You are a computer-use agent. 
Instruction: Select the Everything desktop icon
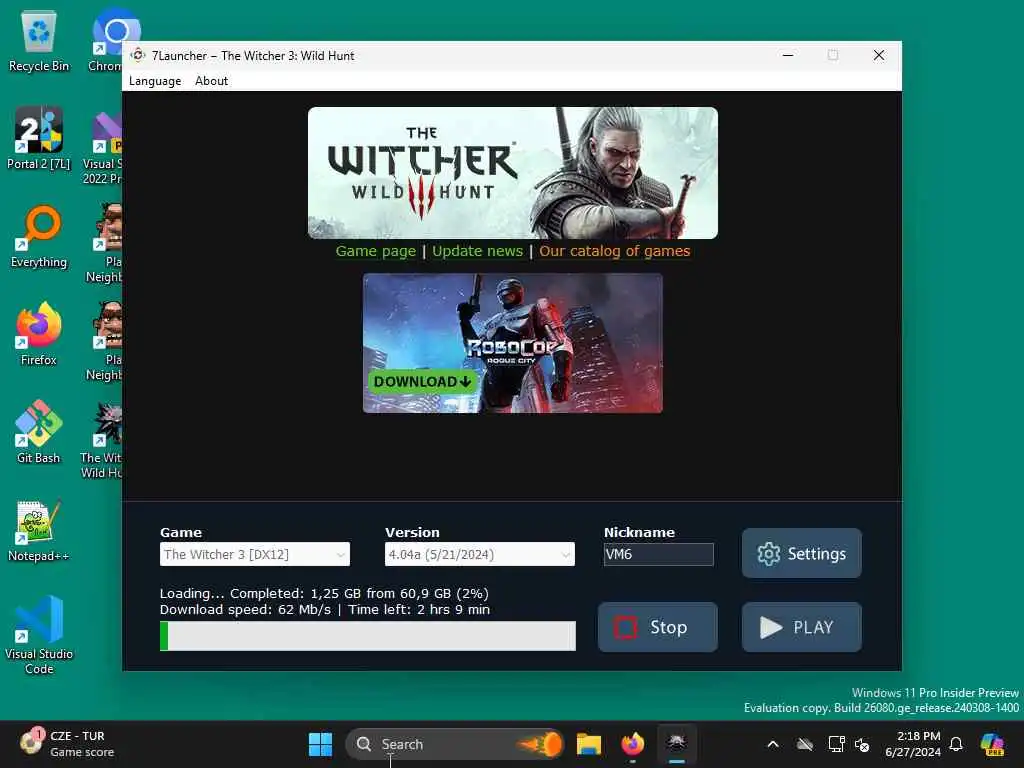point(39,236)
